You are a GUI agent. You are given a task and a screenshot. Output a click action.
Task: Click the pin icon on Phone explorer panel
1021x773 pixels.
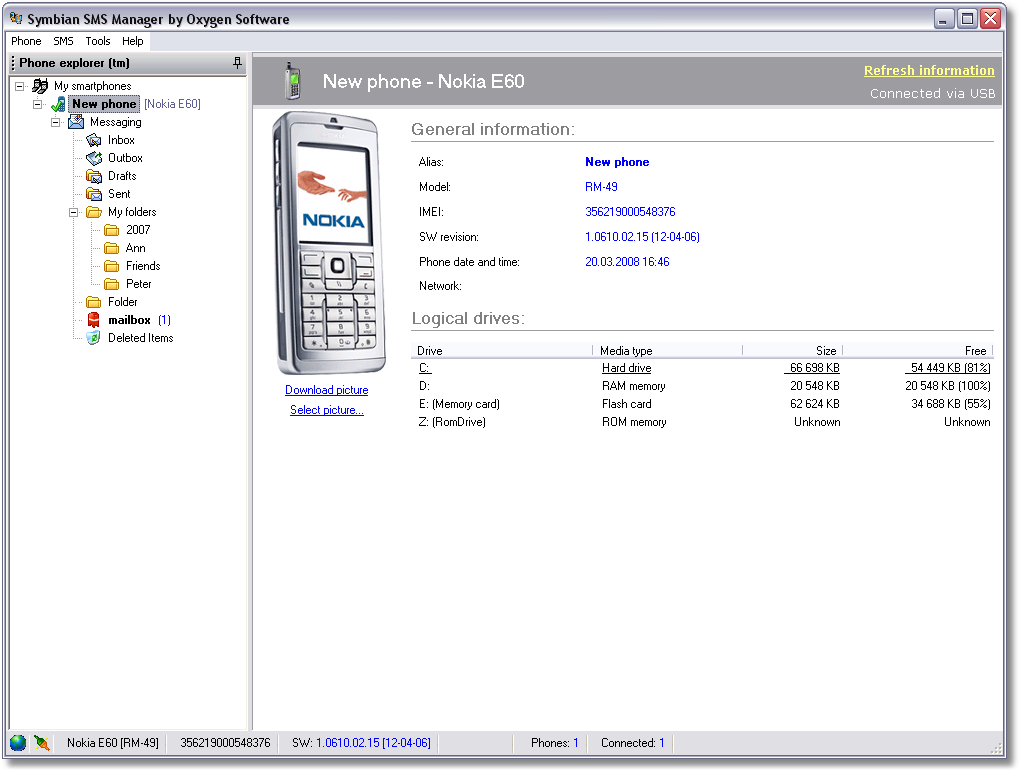[x=237, y=63]
